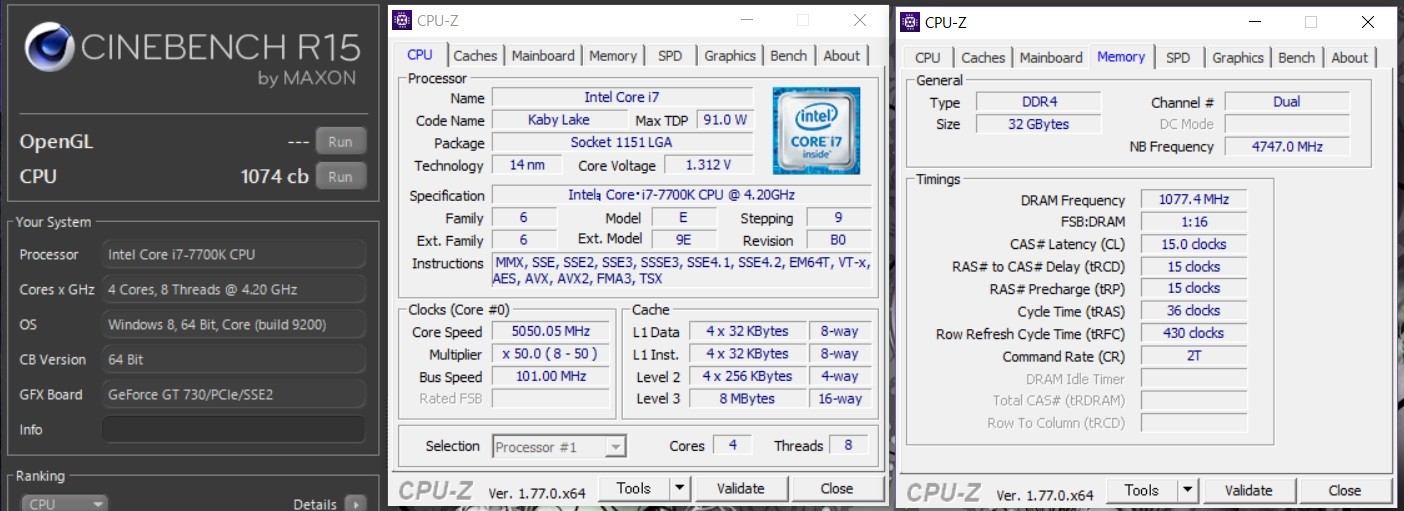Open the About tab in the left CPU-Z window

pyautogui.click(x=841, y=56)
